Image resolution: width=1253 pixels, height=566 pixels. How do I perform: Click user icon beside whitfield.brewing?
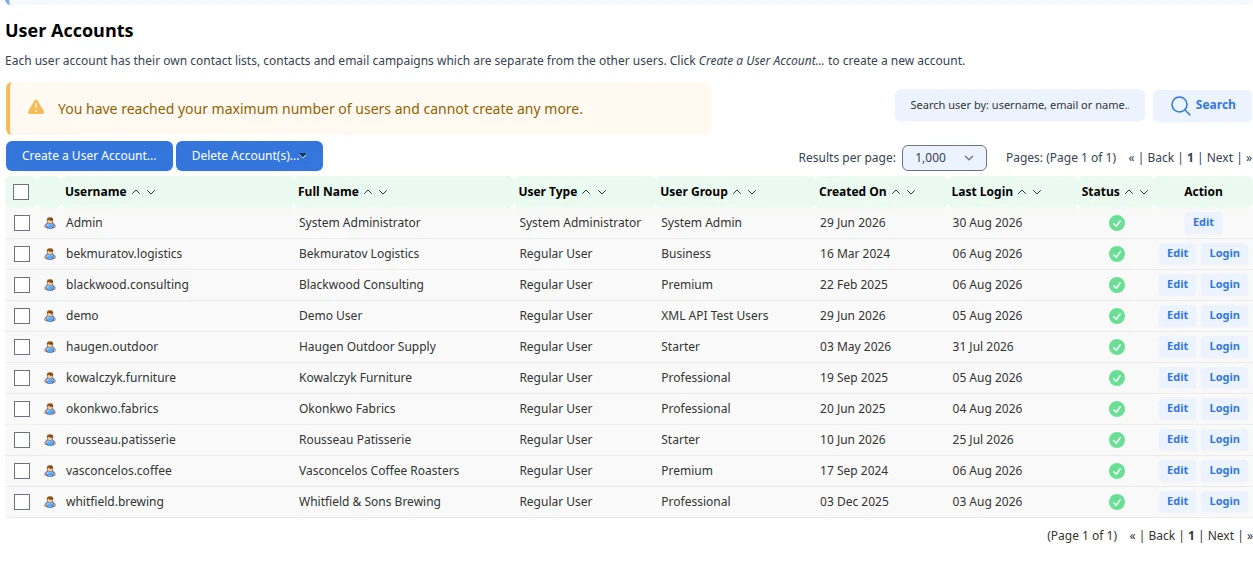50,502
